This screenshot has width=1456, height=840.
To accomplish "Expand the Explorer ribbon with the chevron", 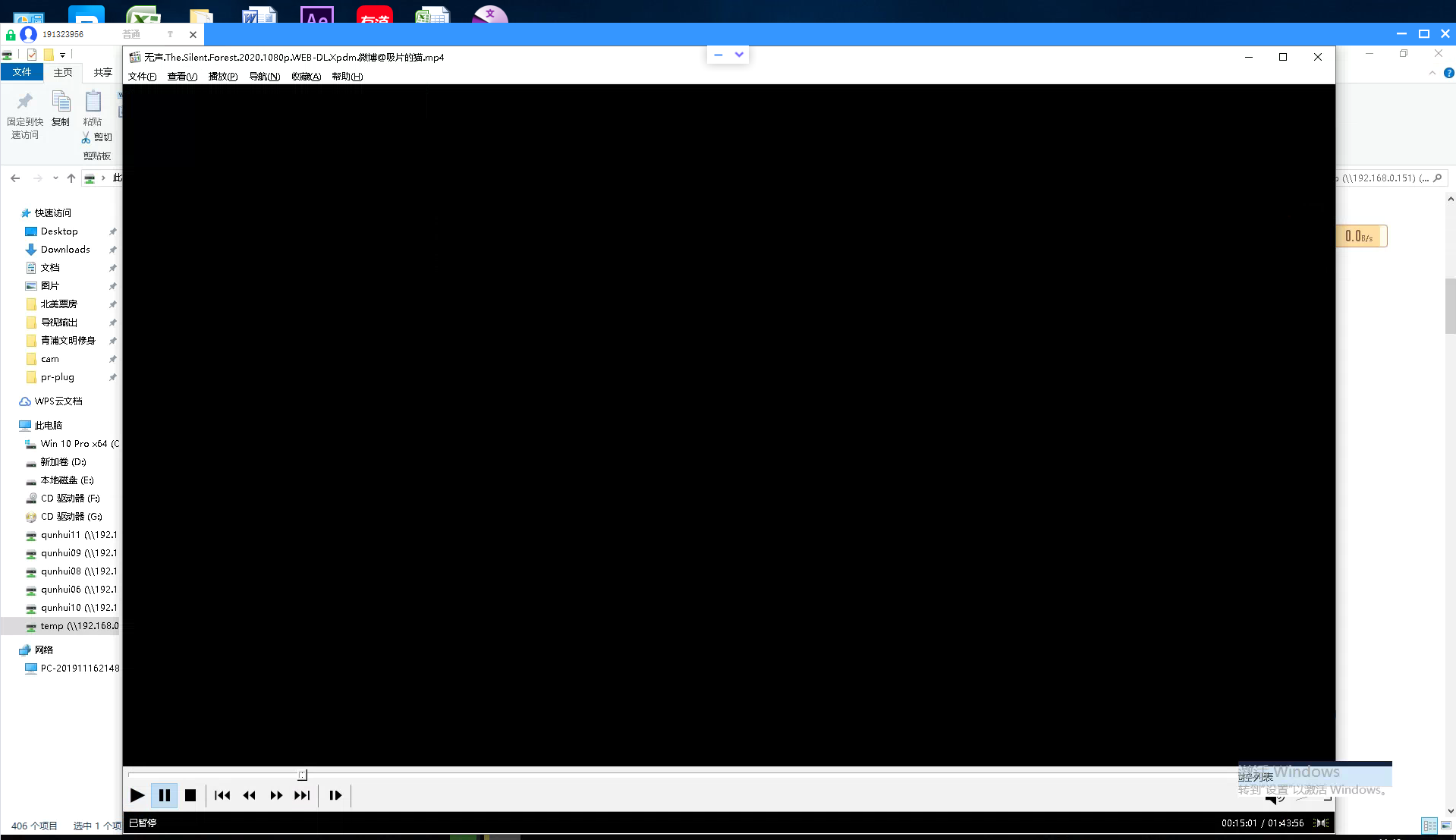I will point(1432,73).
